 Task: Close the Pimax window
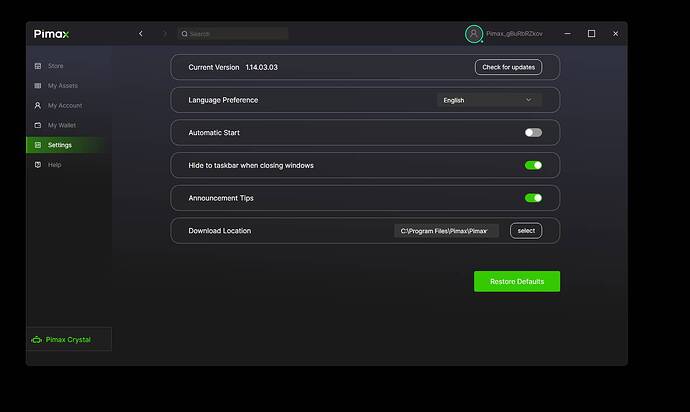pos(615,33)
